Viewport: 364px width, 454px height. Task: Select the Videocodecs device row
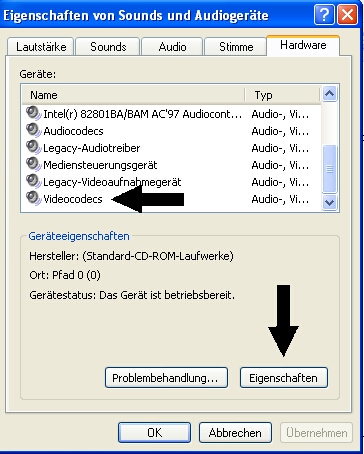[x=171, y=199]
